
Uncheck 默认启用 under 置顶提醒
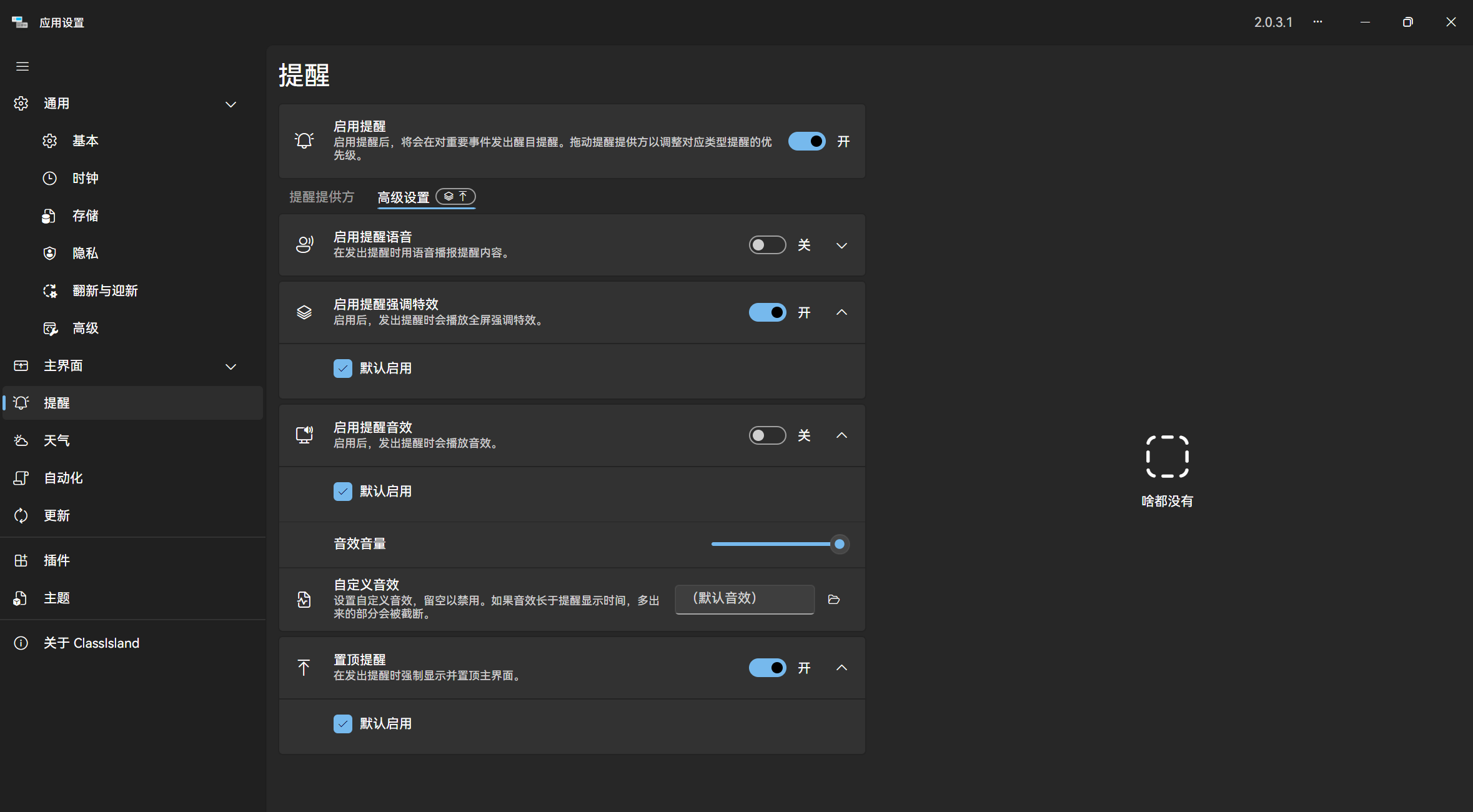tap(343, 723)
